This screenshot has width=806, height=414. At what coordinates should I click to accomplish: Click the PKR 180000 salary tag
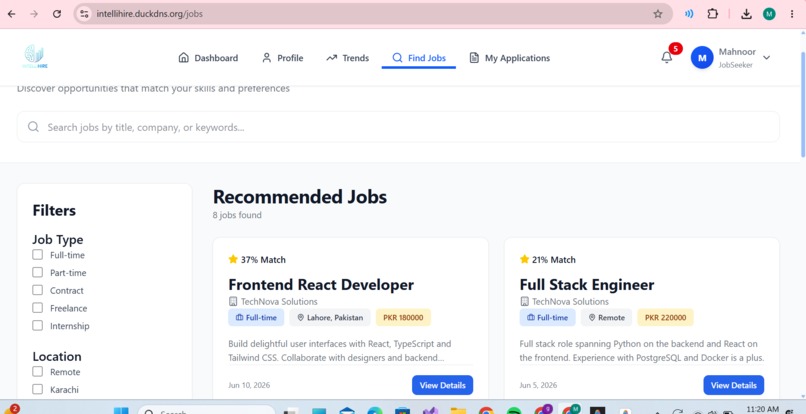pyautogui.click(x=404, y=317)
